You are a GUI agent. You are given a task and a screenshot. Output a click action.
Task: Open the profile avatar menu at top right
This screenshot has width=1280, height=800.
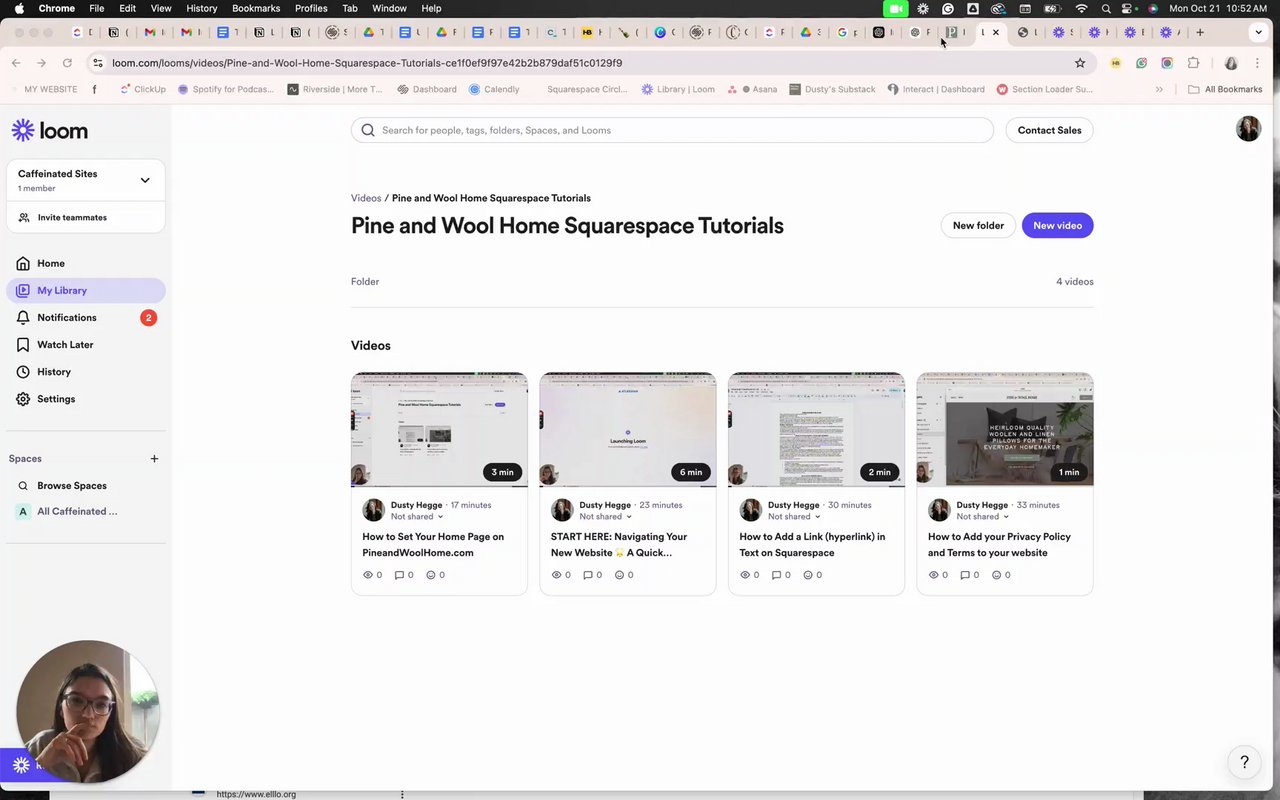(1248, 128)
